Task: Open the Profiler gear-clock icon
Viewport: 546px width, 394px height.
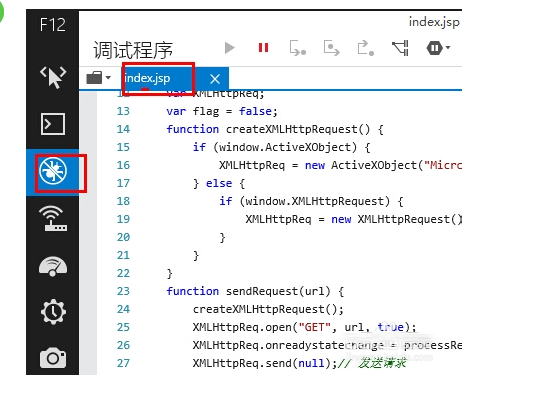Action: [x=53, y=311]
